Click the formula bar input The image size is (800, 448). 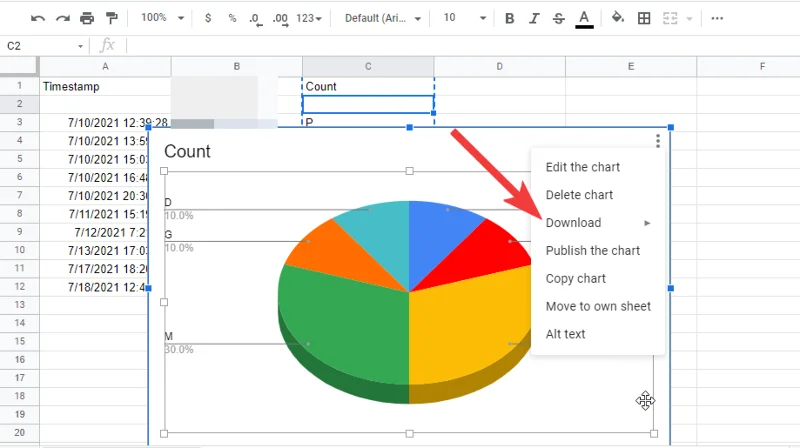coord(462,46)
